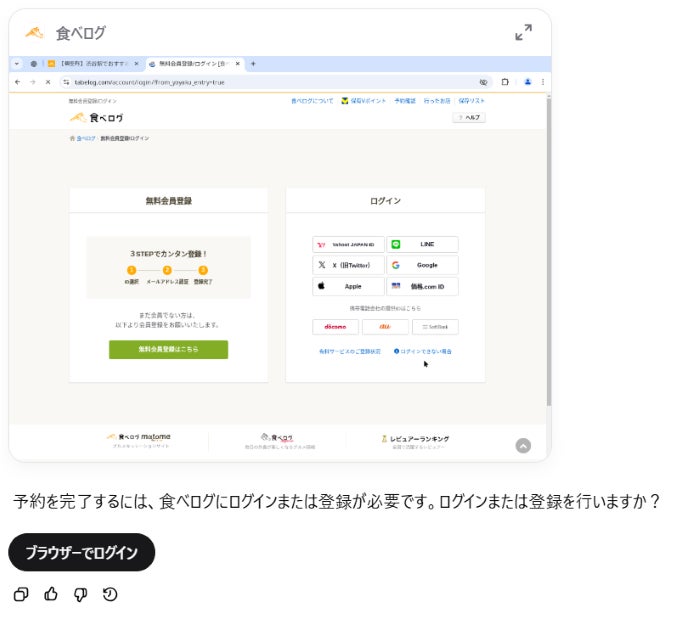Log in with 価格.com ID

click(x=422, y=286)
